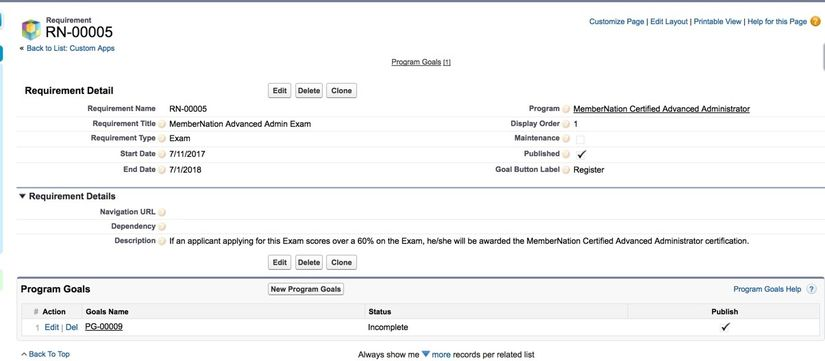Open the orange Help for this Page icon
This screenshot has height=361, width=825.
(816, 22)
